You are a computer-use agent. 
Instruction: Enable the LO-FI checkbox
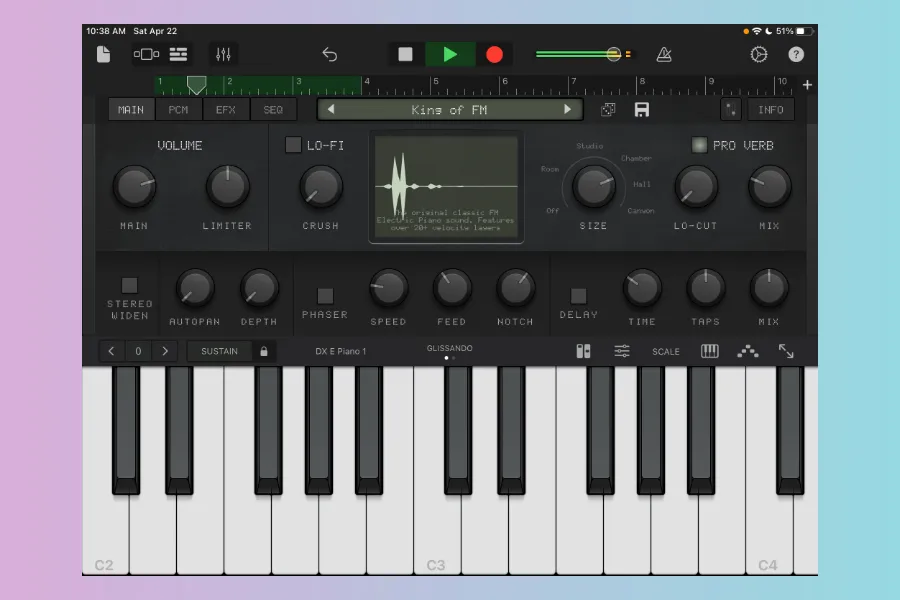coord(293,145)
